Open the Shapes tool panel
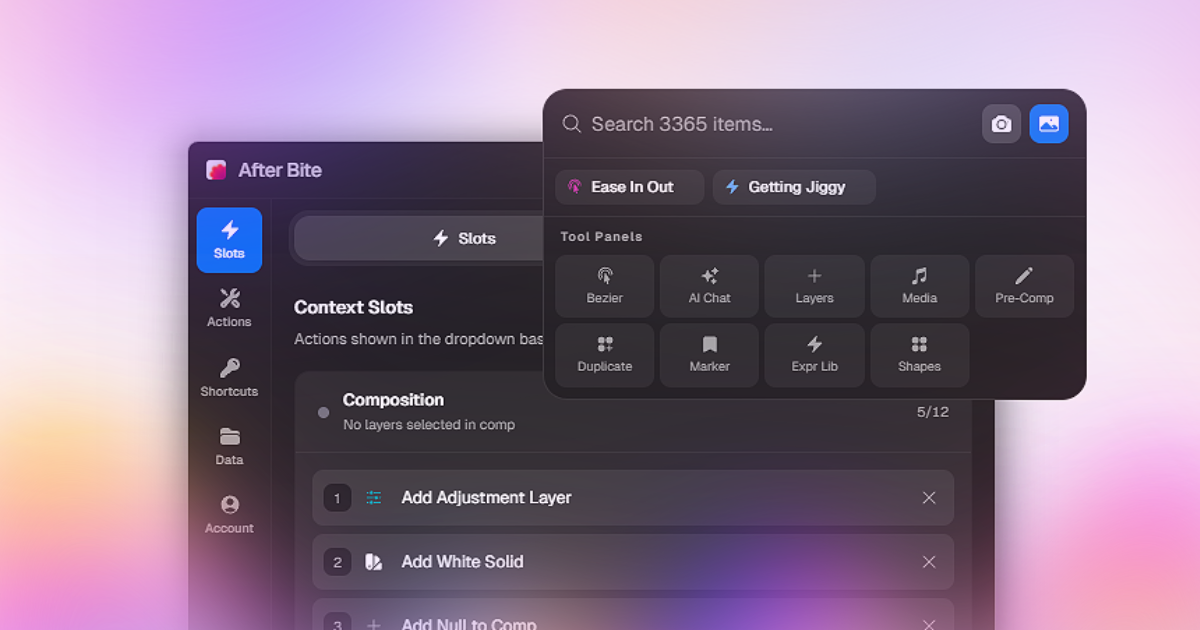The height and width of the screenshot is (630, 1200). pos(919,355)
